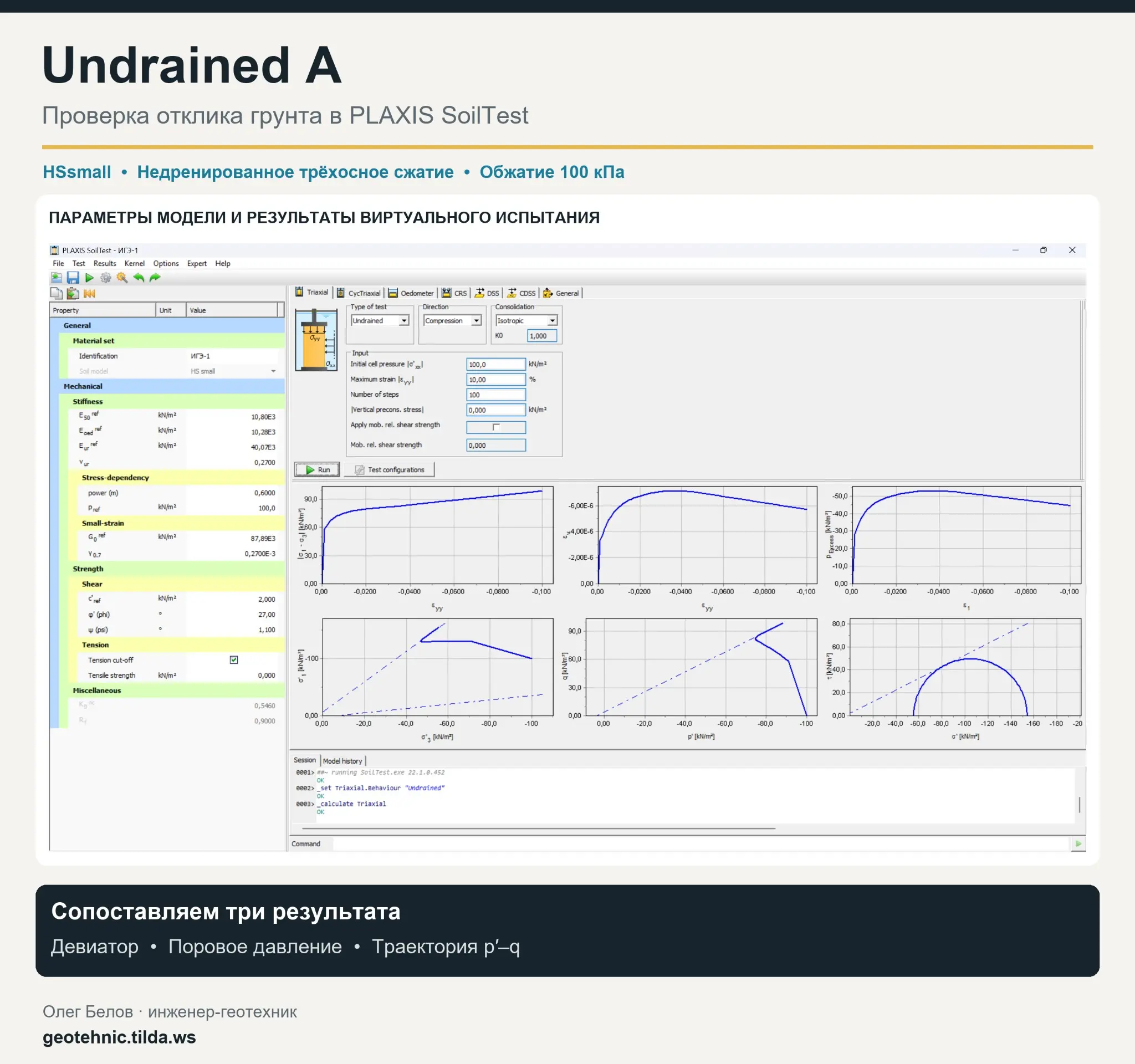Viewport: 1135px width, 1064px height.
Task: Select the Session tab
Action: click(x=305, y=760)
